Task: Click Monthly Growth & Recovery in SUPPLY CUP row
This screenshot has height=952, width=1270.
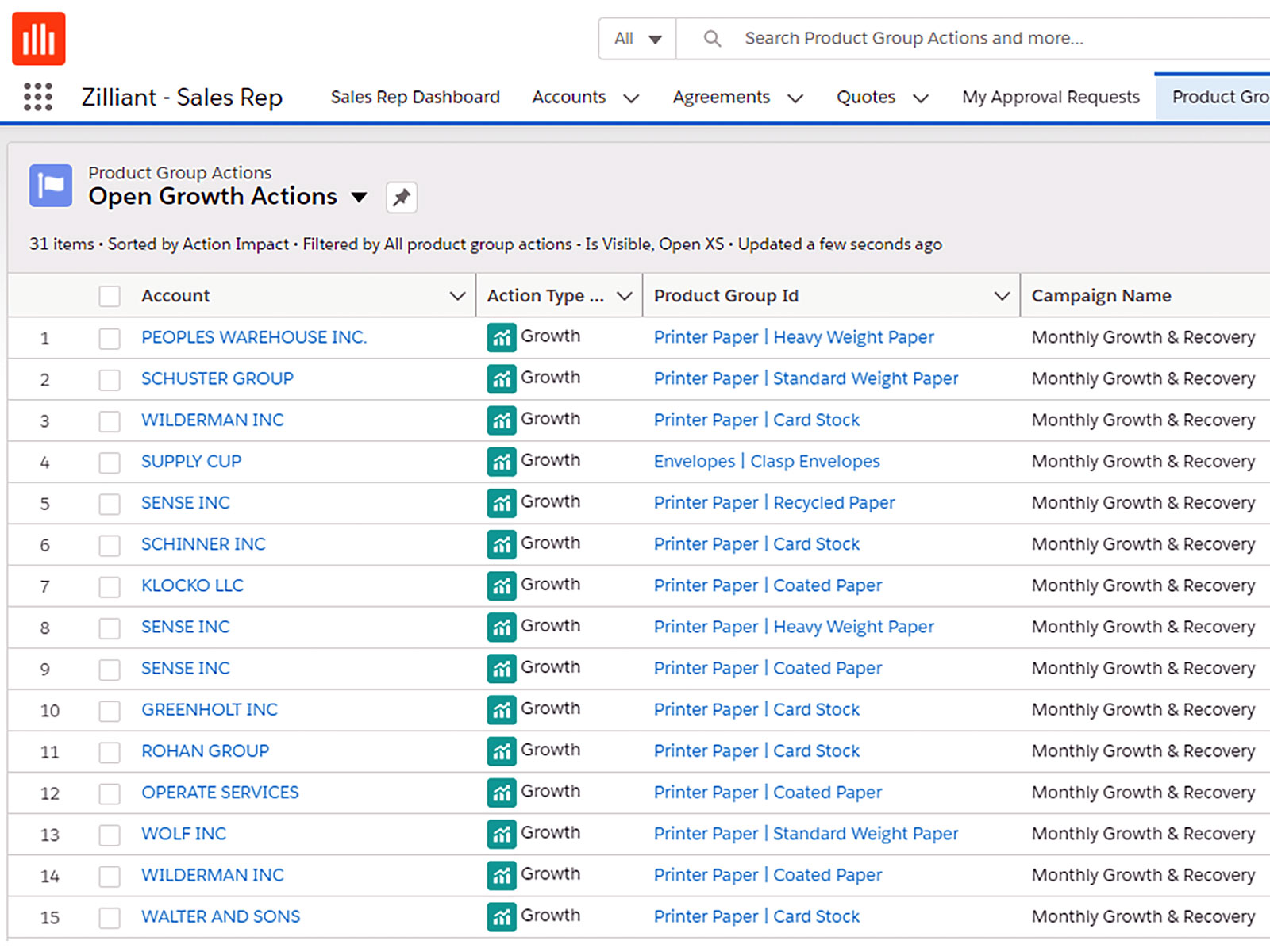Action: [x=1143, y=462]
